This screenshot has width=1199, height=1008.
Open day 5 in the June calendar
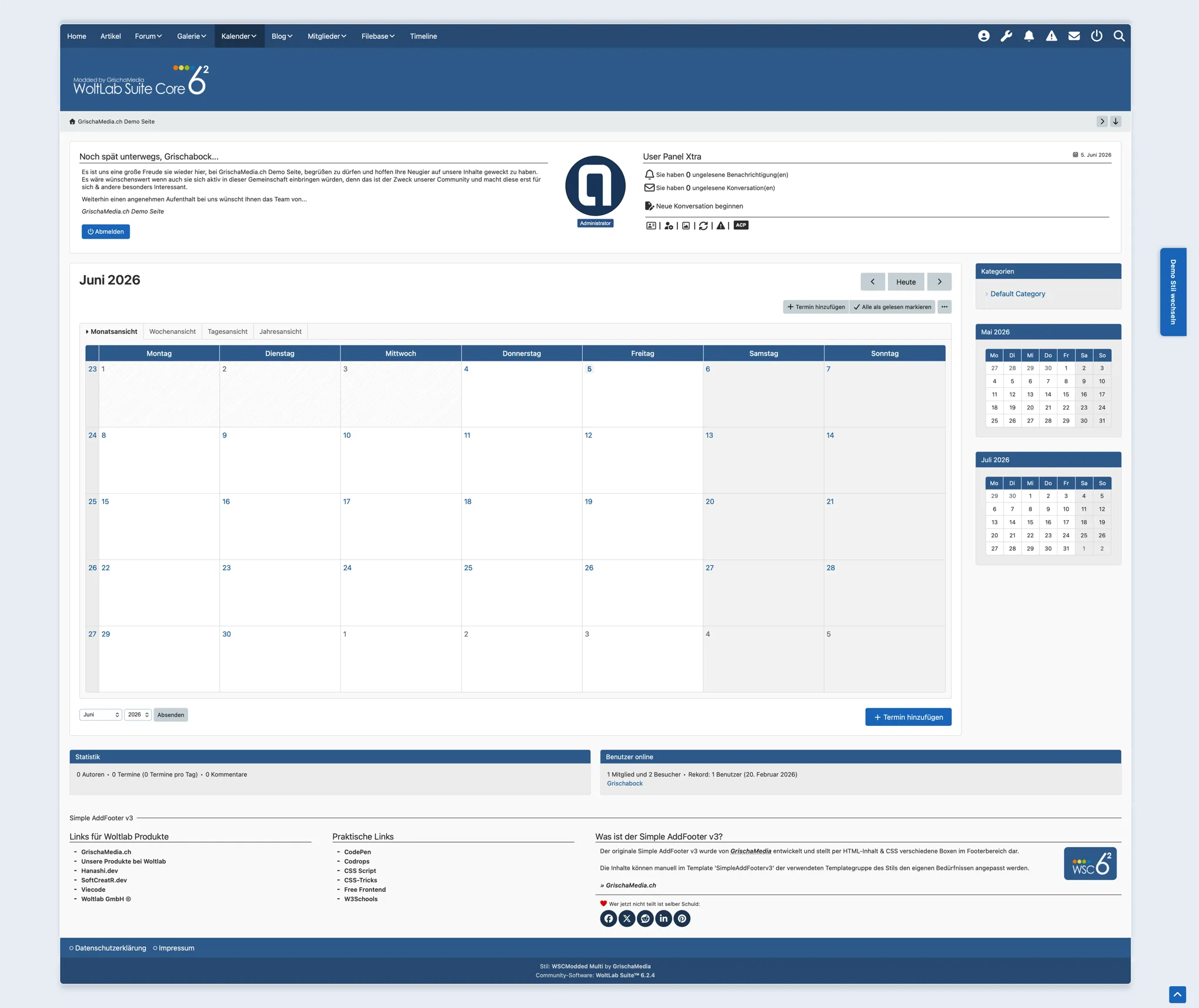point(589,369)
